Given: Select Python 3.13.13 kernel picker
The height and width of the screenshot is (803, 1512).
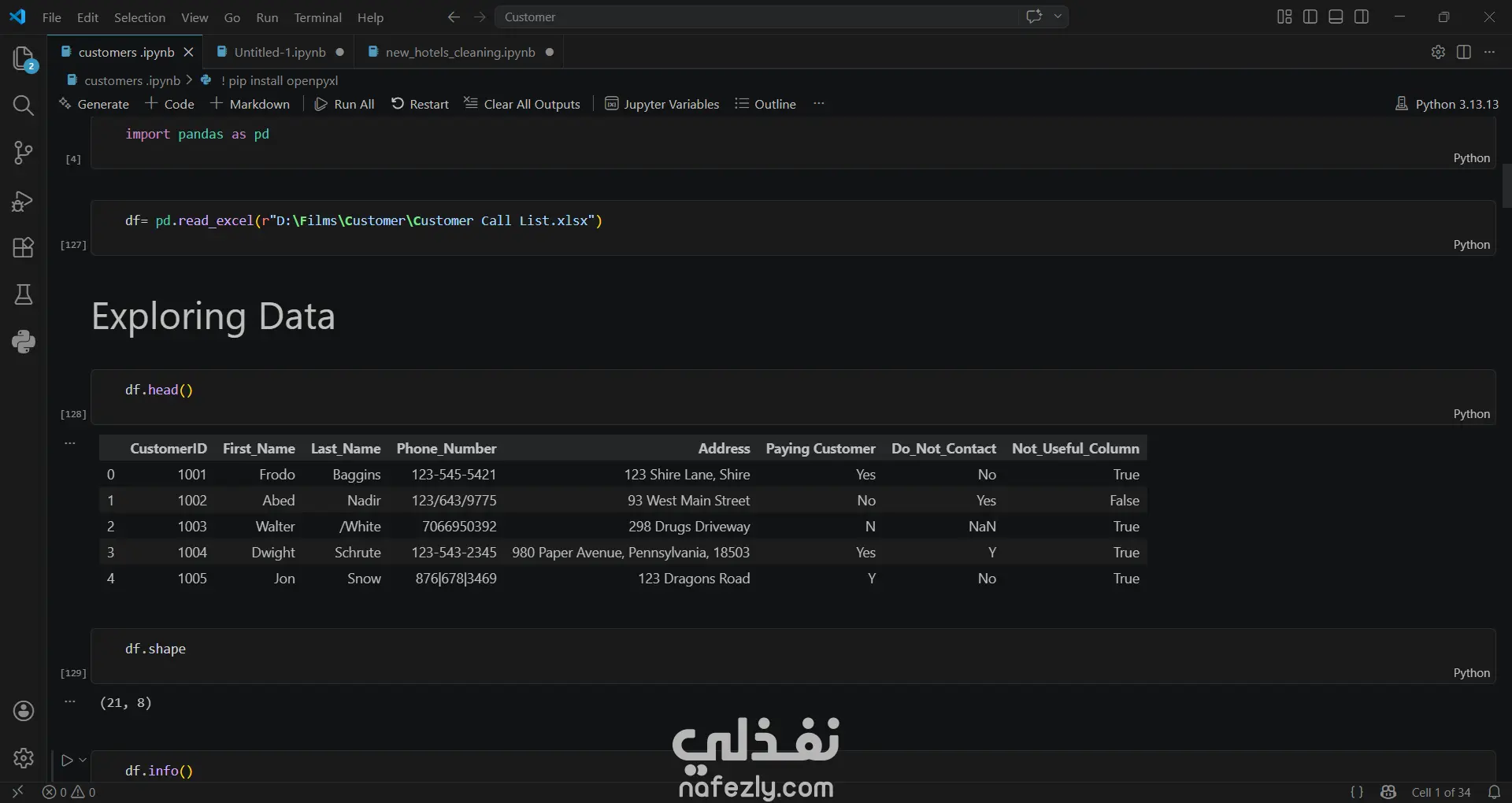Looking at the screenshot, I should pos(1447,104).
